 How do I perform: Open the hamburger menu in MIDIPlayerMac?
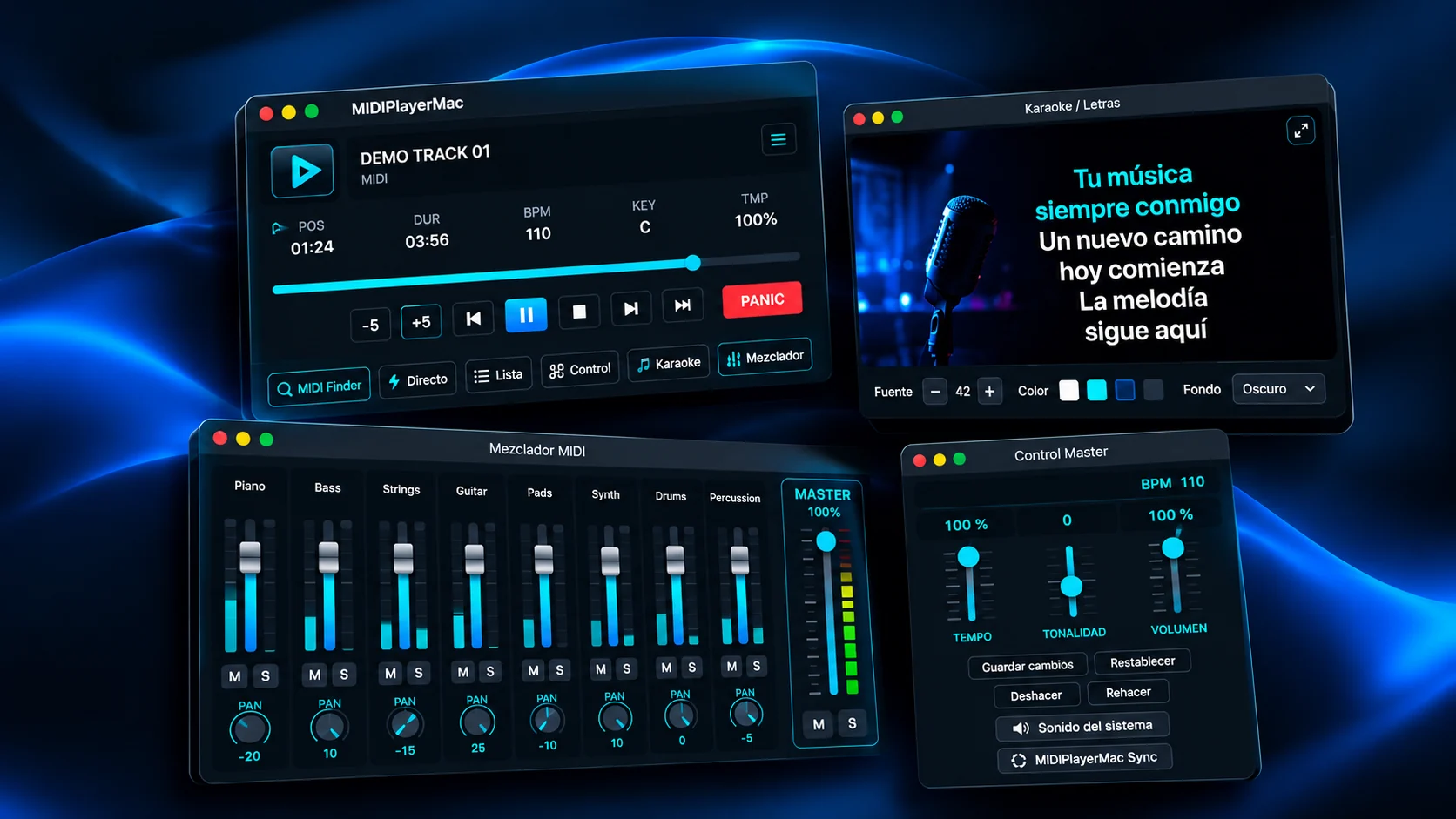tap(779, 139)
